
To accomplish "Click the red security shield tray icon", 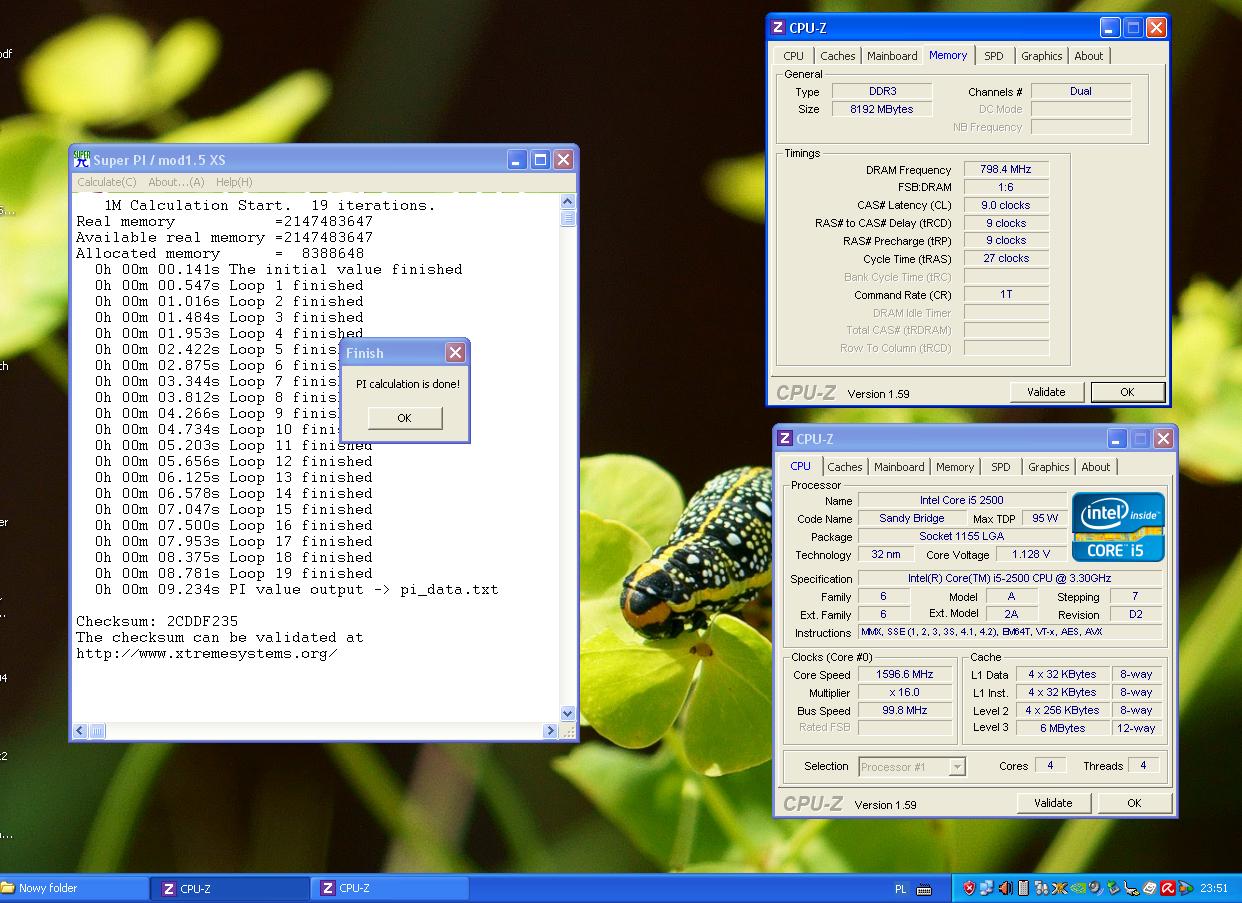I will pyautogui.click(x=969, y=888).
